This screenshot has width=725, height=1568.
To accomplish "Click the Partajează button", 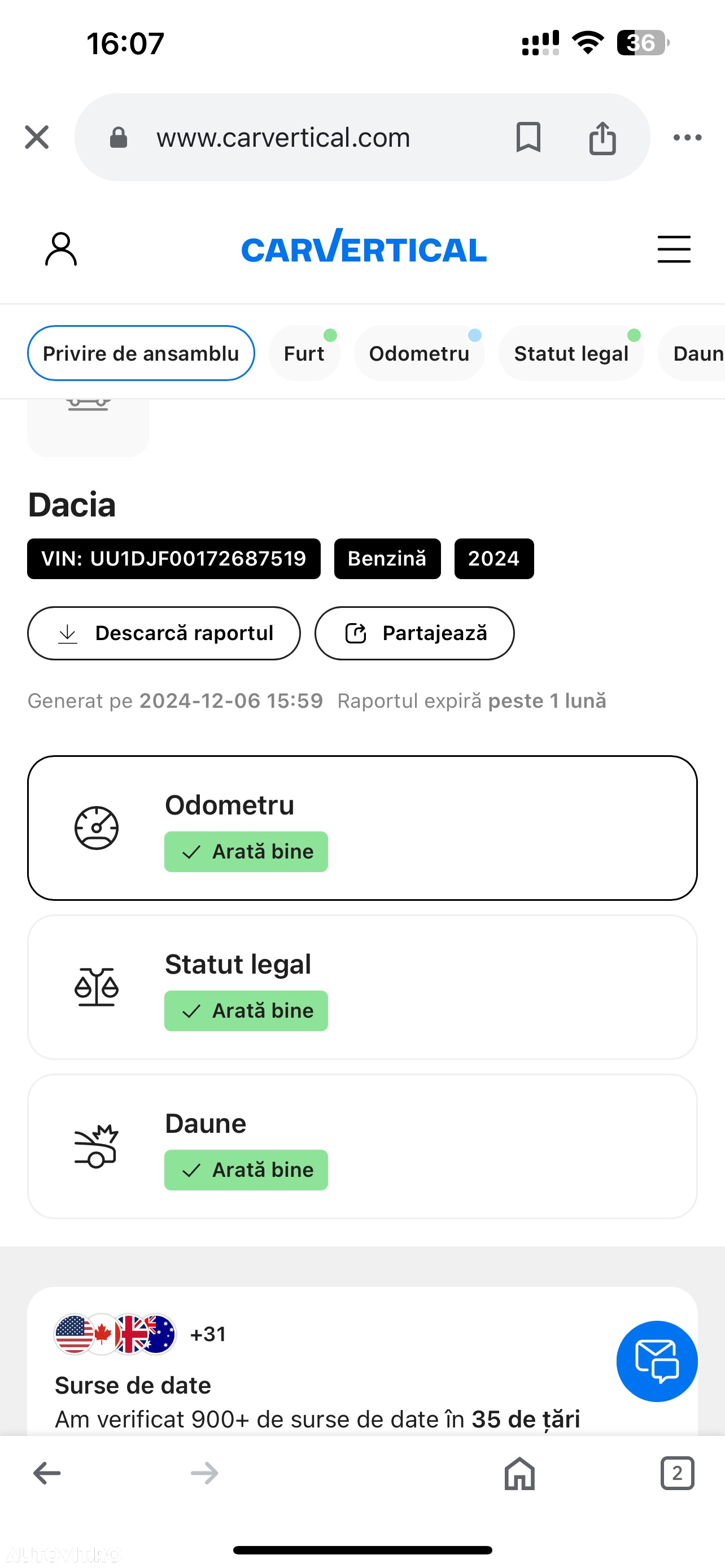I will click(x=414, y=633).
